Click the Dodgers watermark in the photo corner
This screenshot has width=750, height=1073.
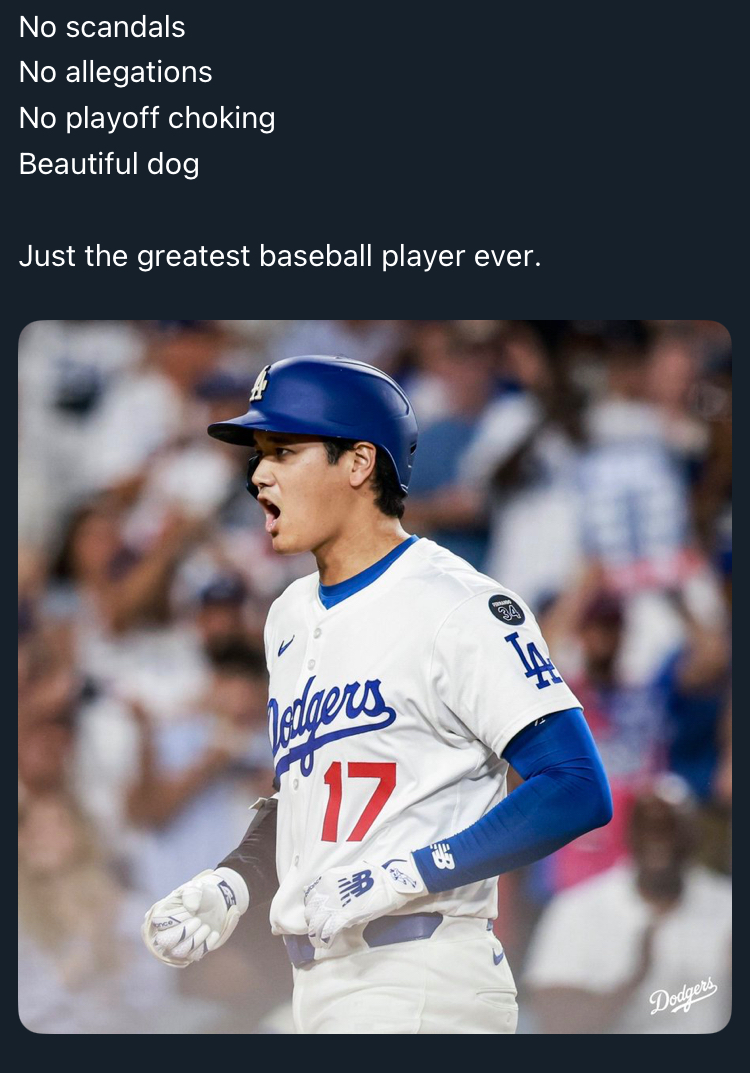[x=683, y=996]
